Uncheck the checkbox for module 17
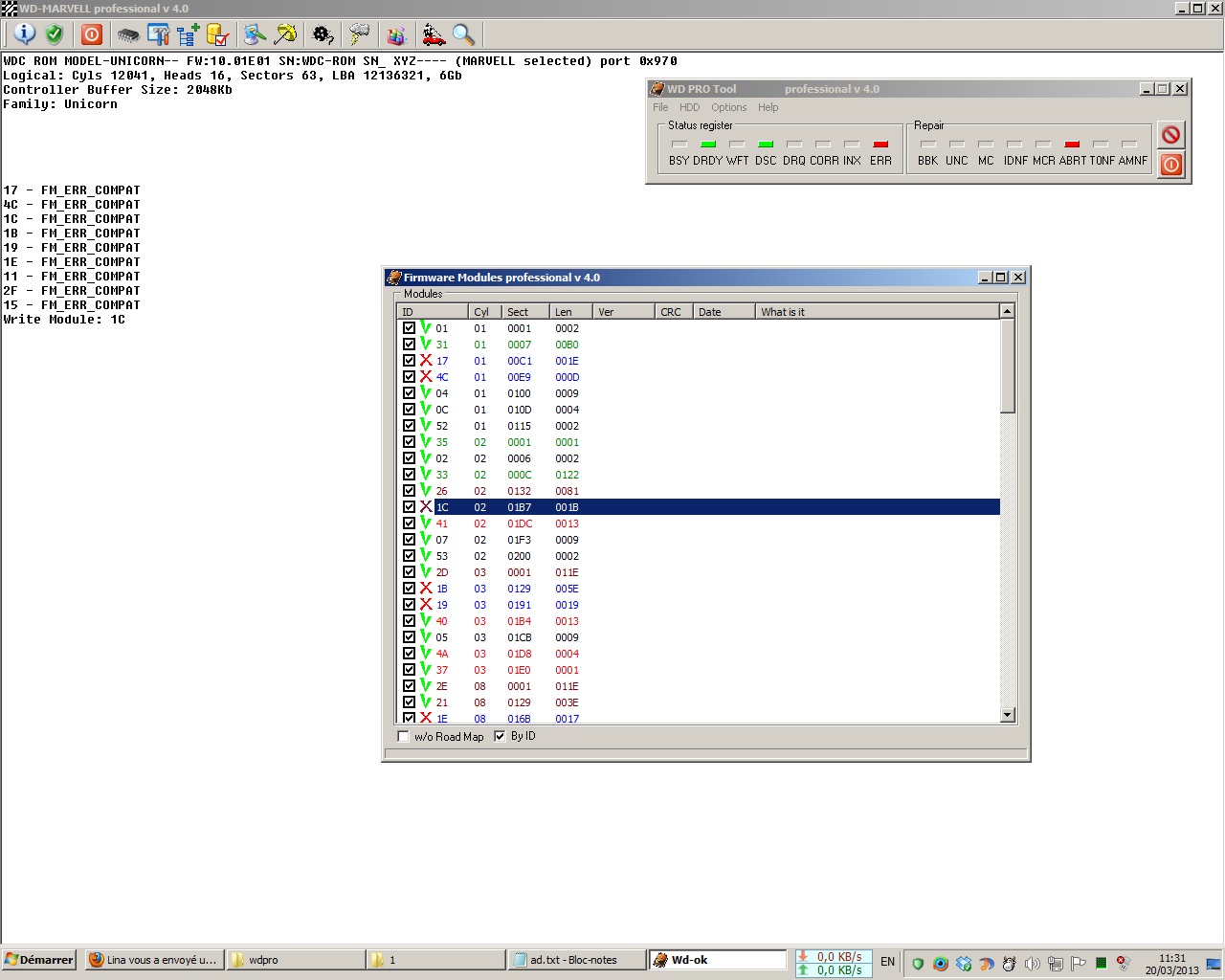The image size is (1225, 980). point(410,360)
